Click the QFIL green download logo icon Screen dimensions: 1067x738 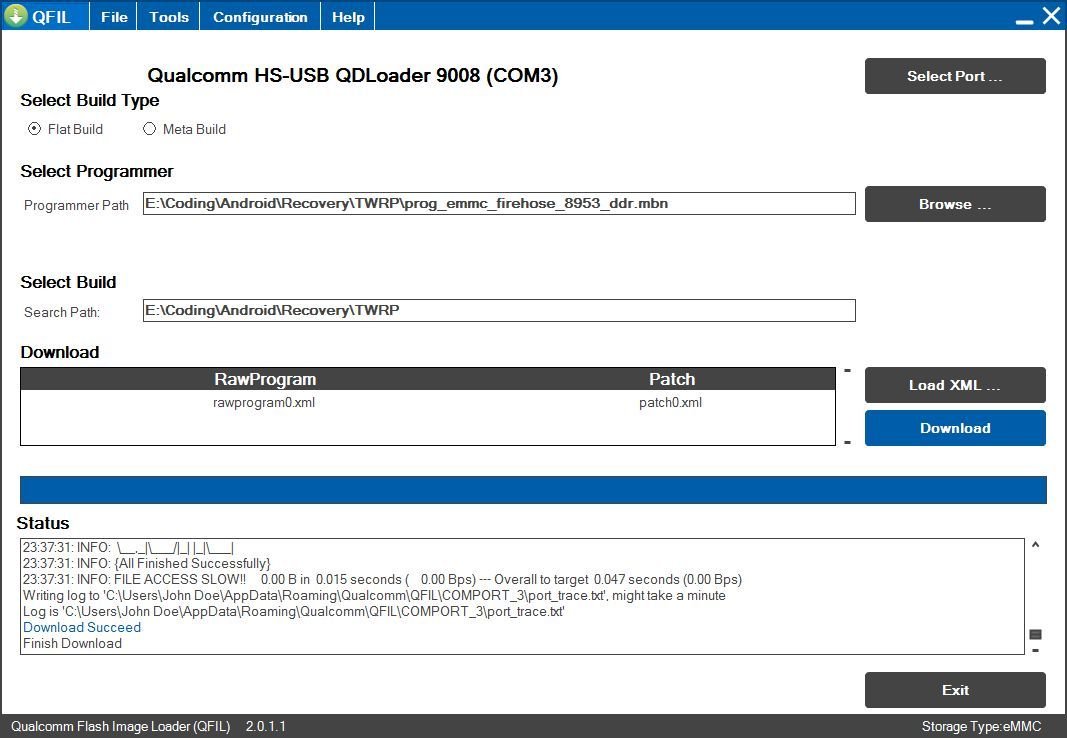tap(16, 15)
